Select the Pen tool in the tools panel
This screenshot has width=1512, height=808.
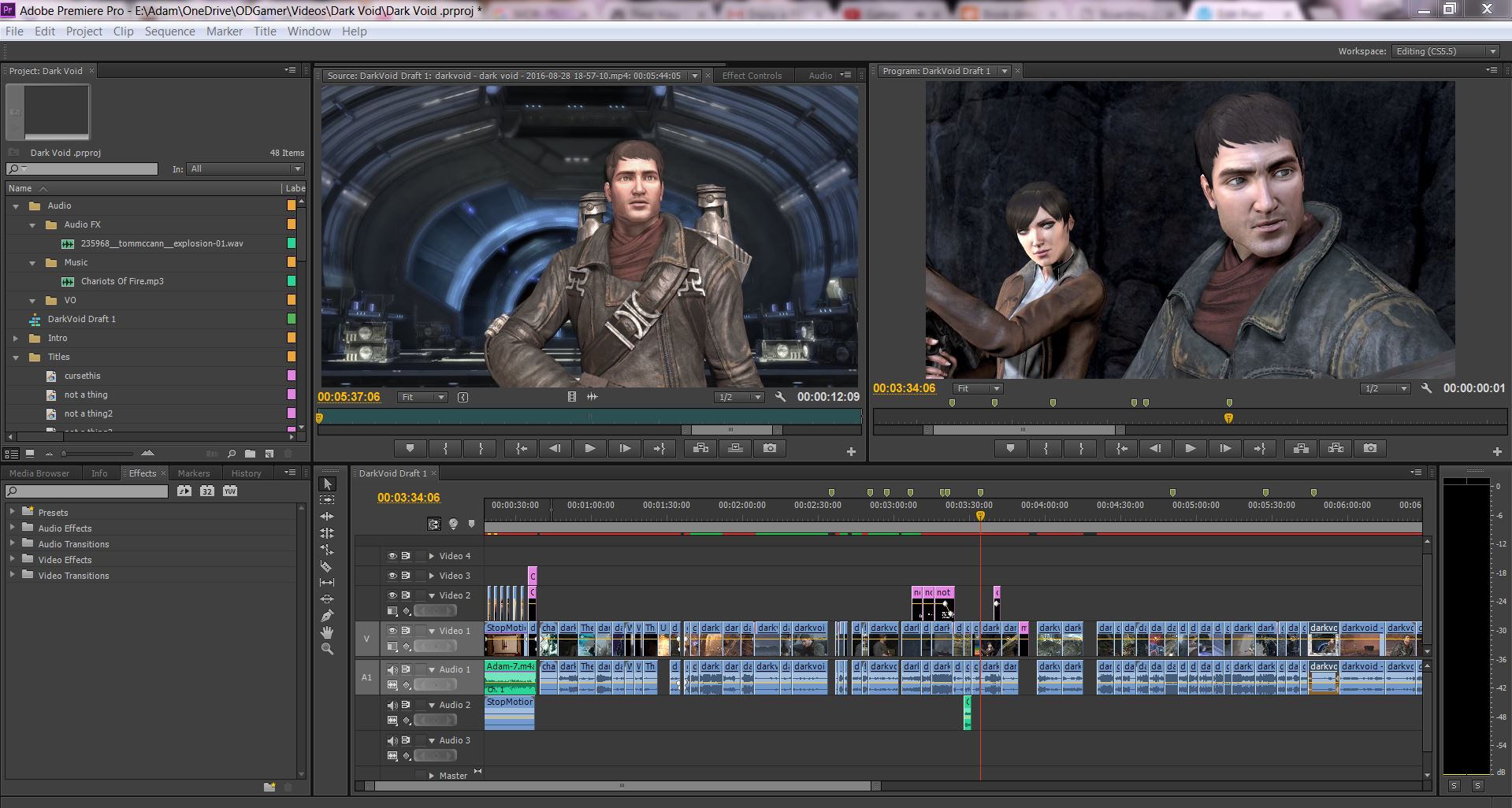pos(327,616)
